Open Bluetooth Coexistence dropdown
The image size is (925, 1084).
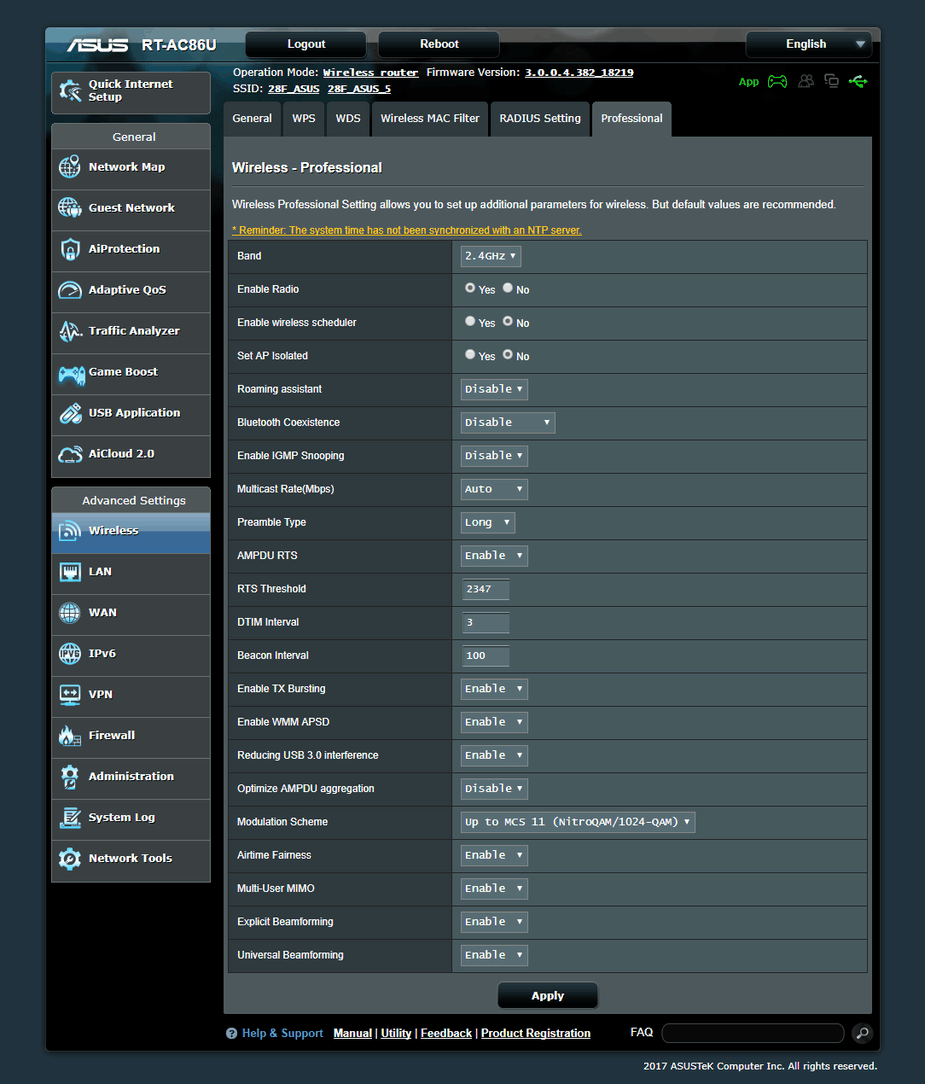point(508,422)
